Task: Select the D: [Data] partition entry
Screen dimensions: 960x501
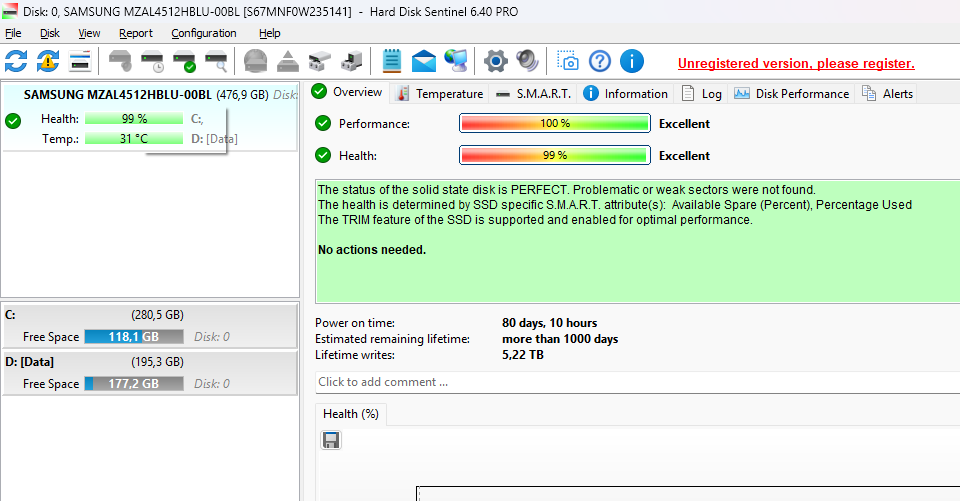Action: [x=150, y=372]
